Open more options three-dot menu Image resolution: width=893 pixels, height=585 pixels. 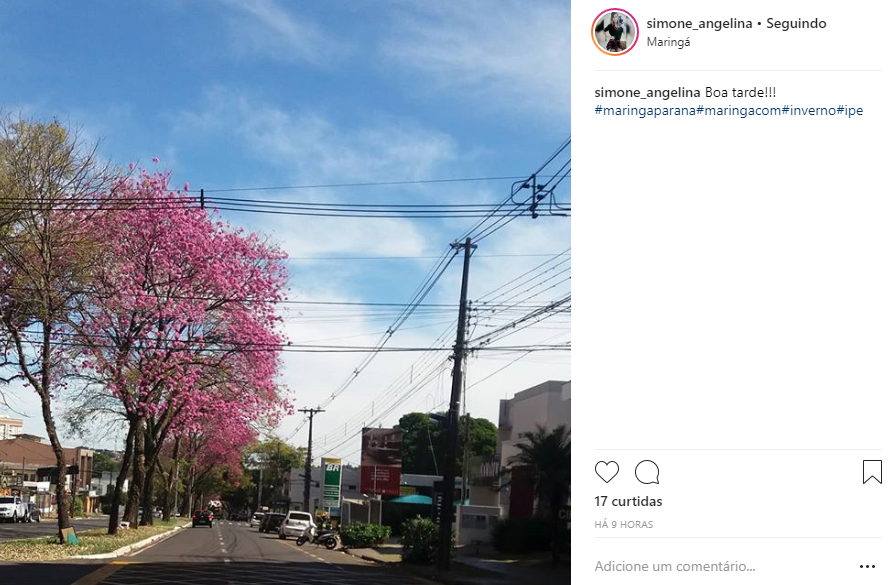(867, 566)
